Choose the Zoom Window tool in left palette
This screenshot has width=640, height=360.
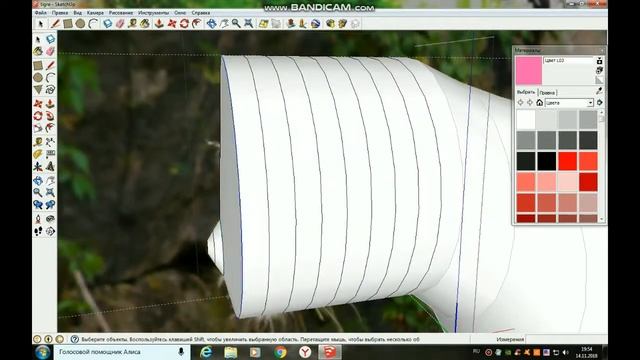click(x=50, y=192)
